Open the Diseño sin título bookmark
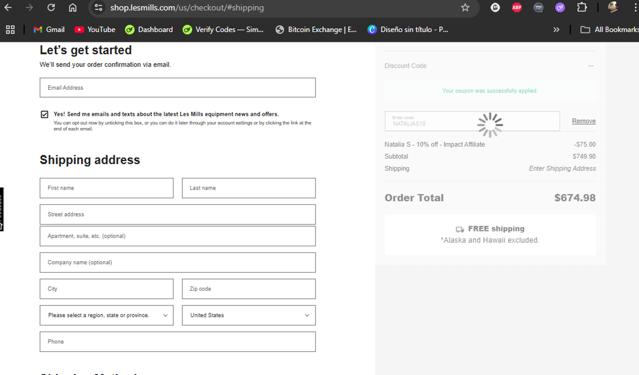 click(408, 29)
